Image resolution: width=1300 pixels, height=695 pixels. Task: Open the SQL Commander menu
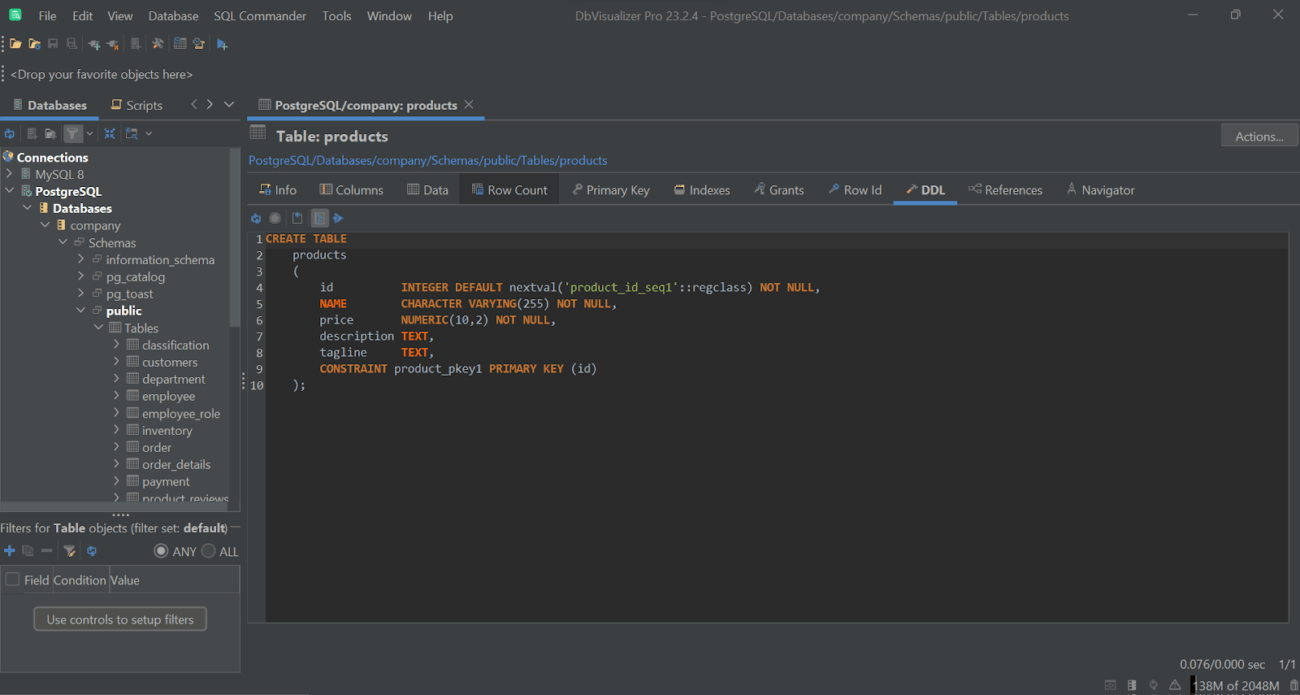point(260,15)
